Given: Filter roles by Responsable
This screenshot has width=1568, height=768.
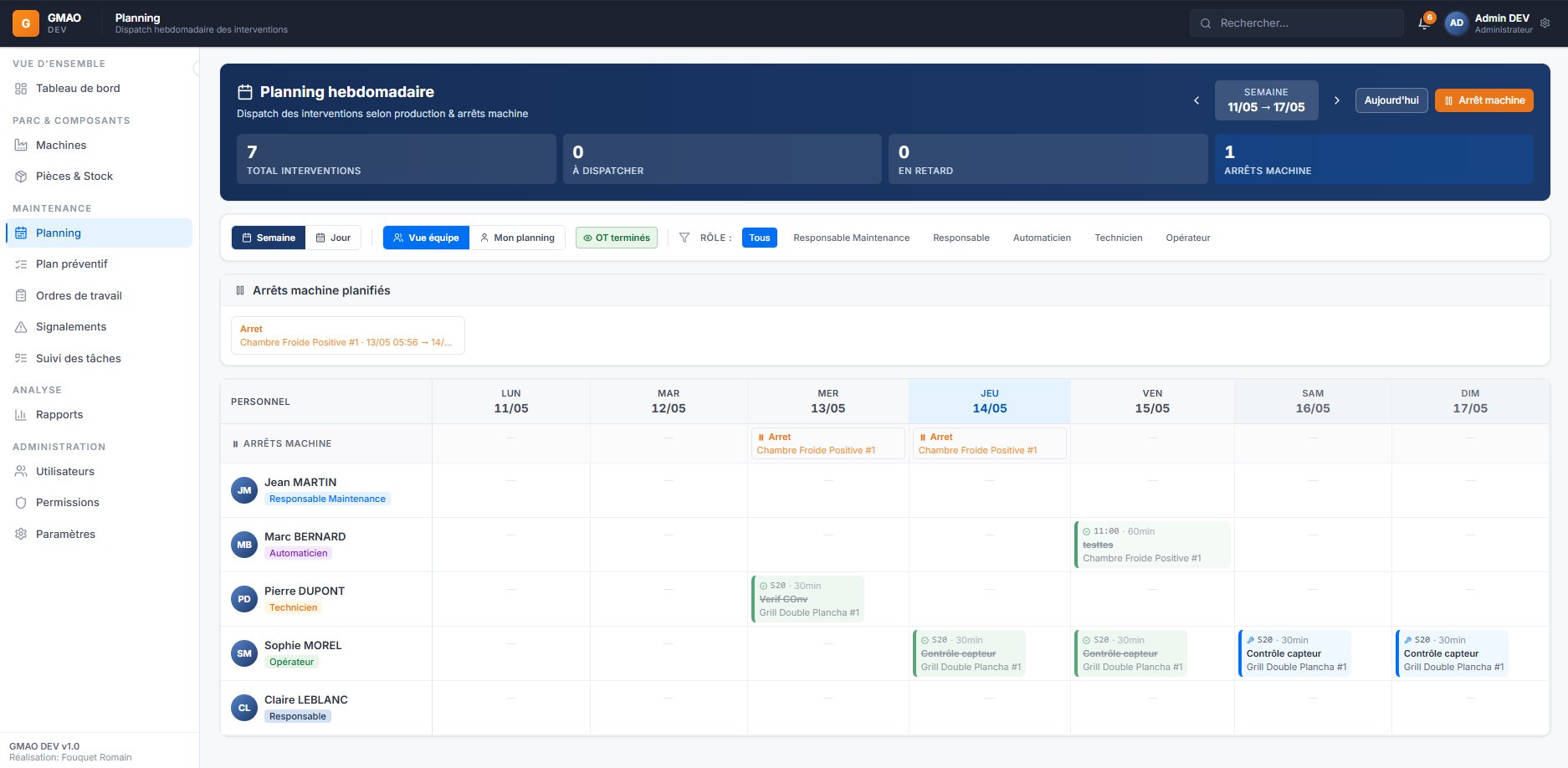Looking at the screenshot, I should pos(961,238).
